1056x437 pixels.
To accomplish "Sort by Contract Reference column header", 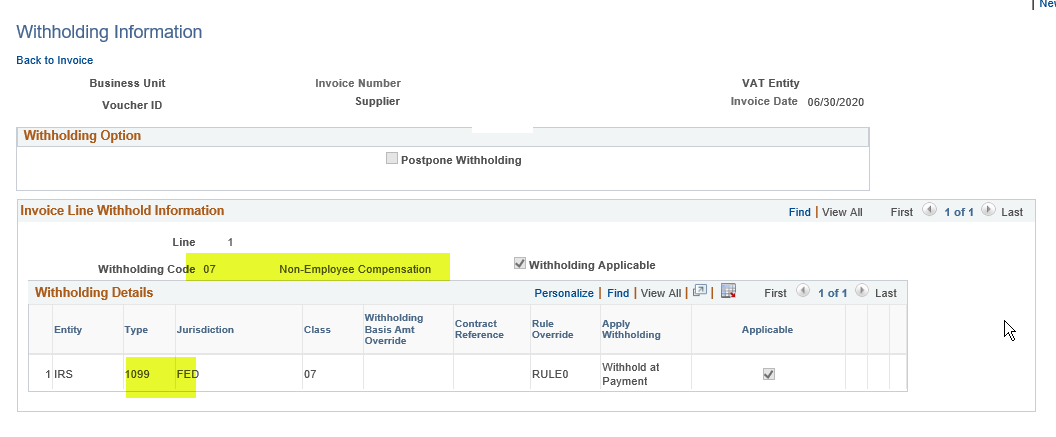I will point(479,329).
